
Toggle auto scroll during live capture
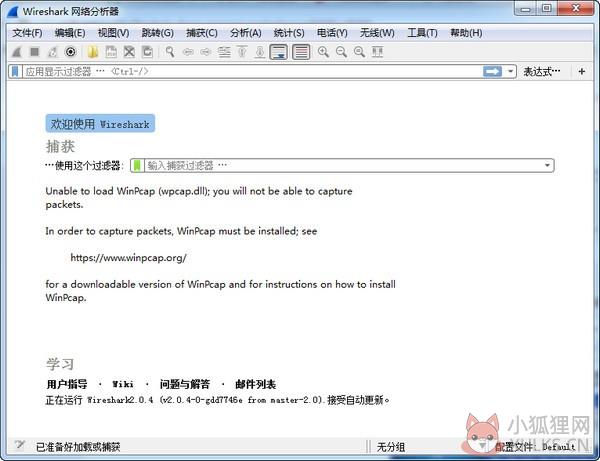[279, 52]
